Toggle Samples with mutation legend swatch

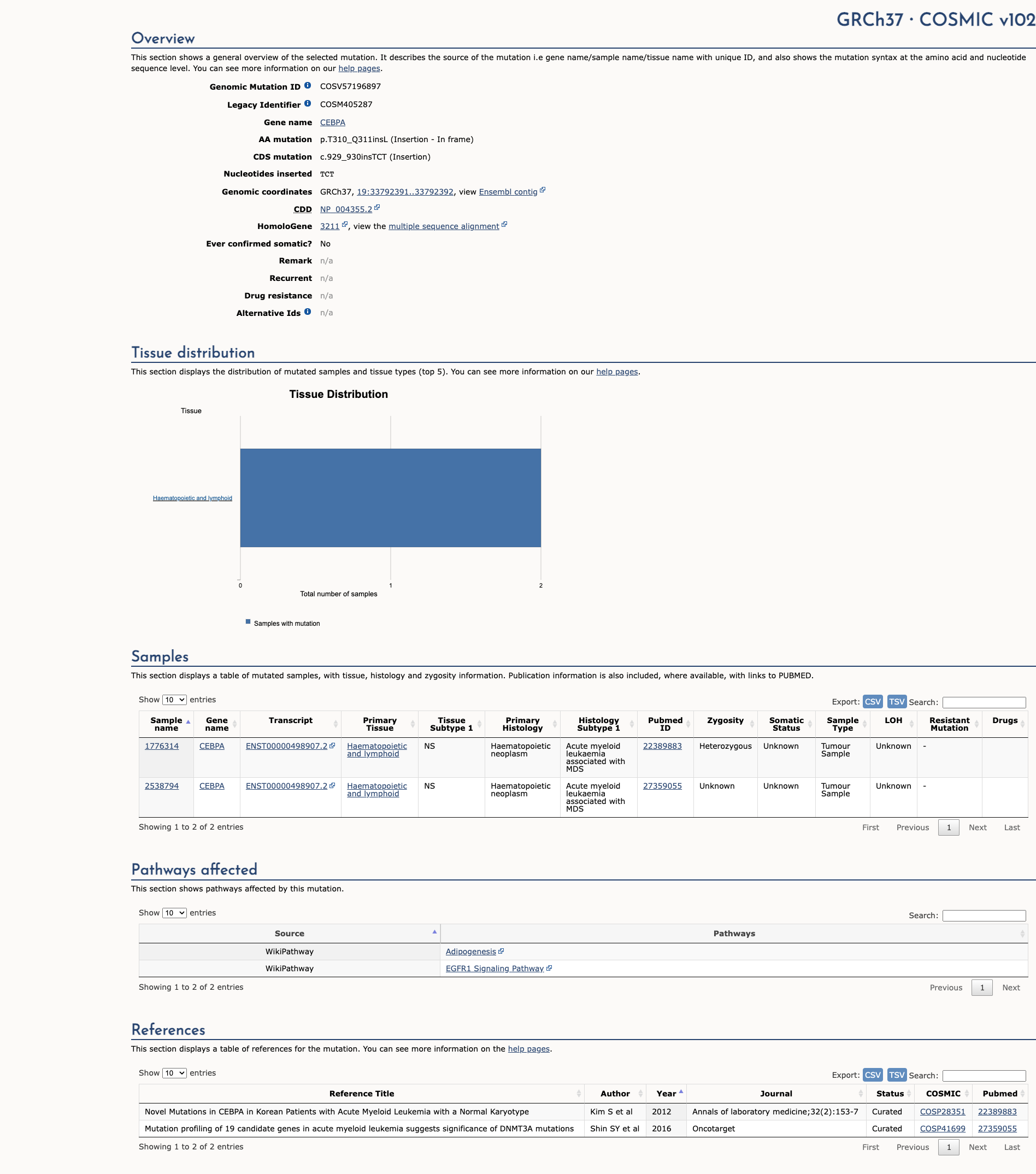pos(248,621)
